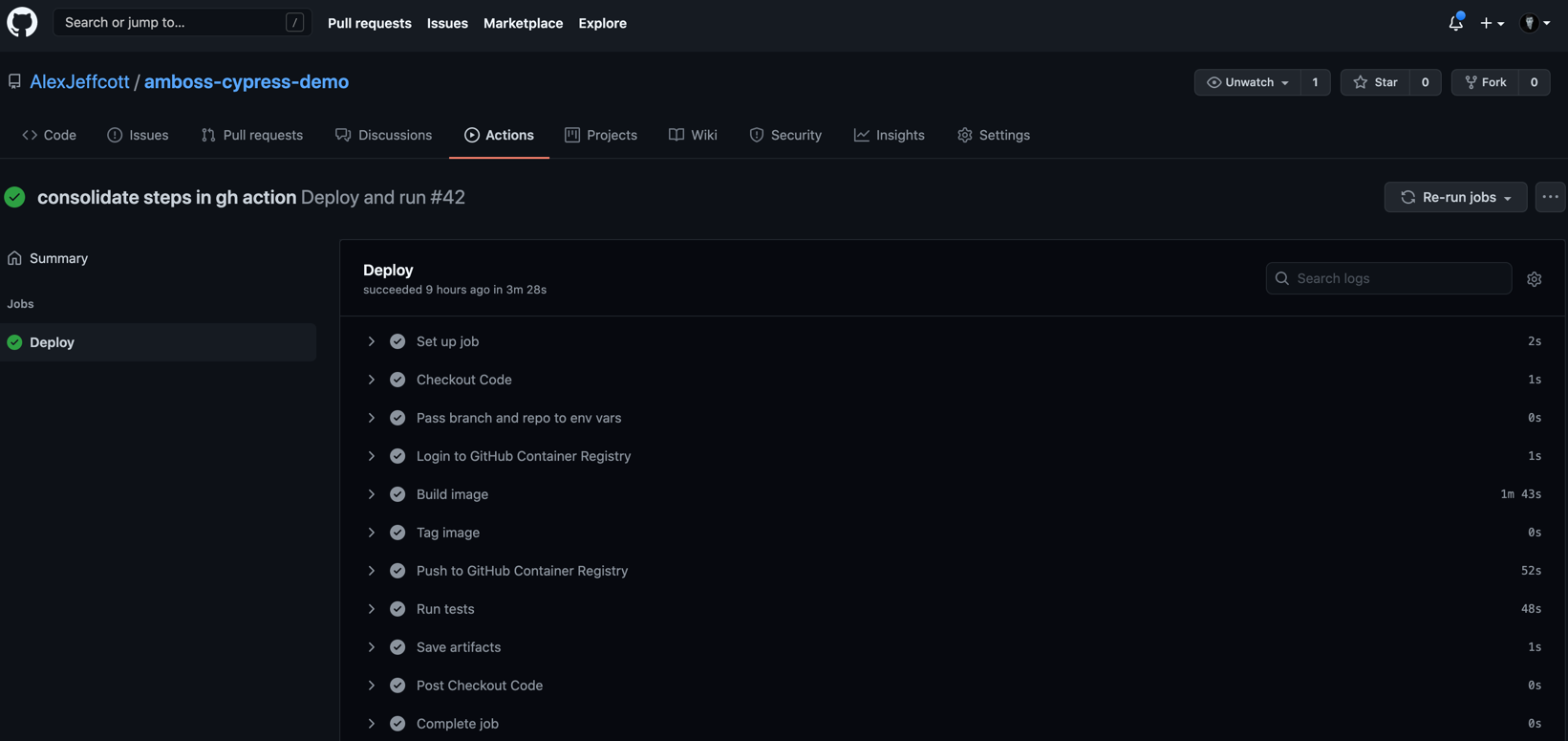Click the Complete job status check icon
This screenshot has width=1568, height=741.
(397, 724)
